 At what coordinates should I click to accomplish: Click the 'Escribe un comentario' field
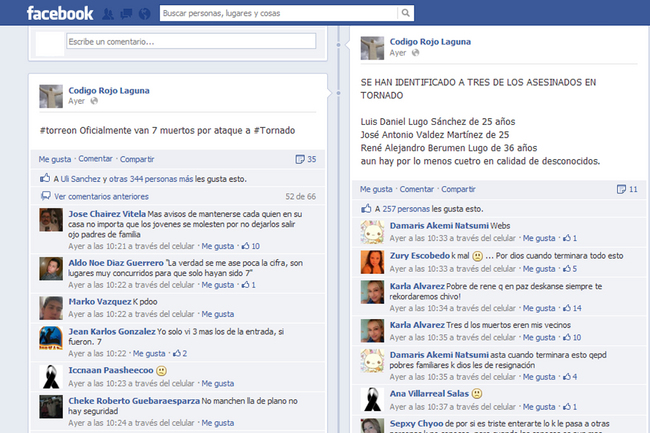(x=190, y=41)
